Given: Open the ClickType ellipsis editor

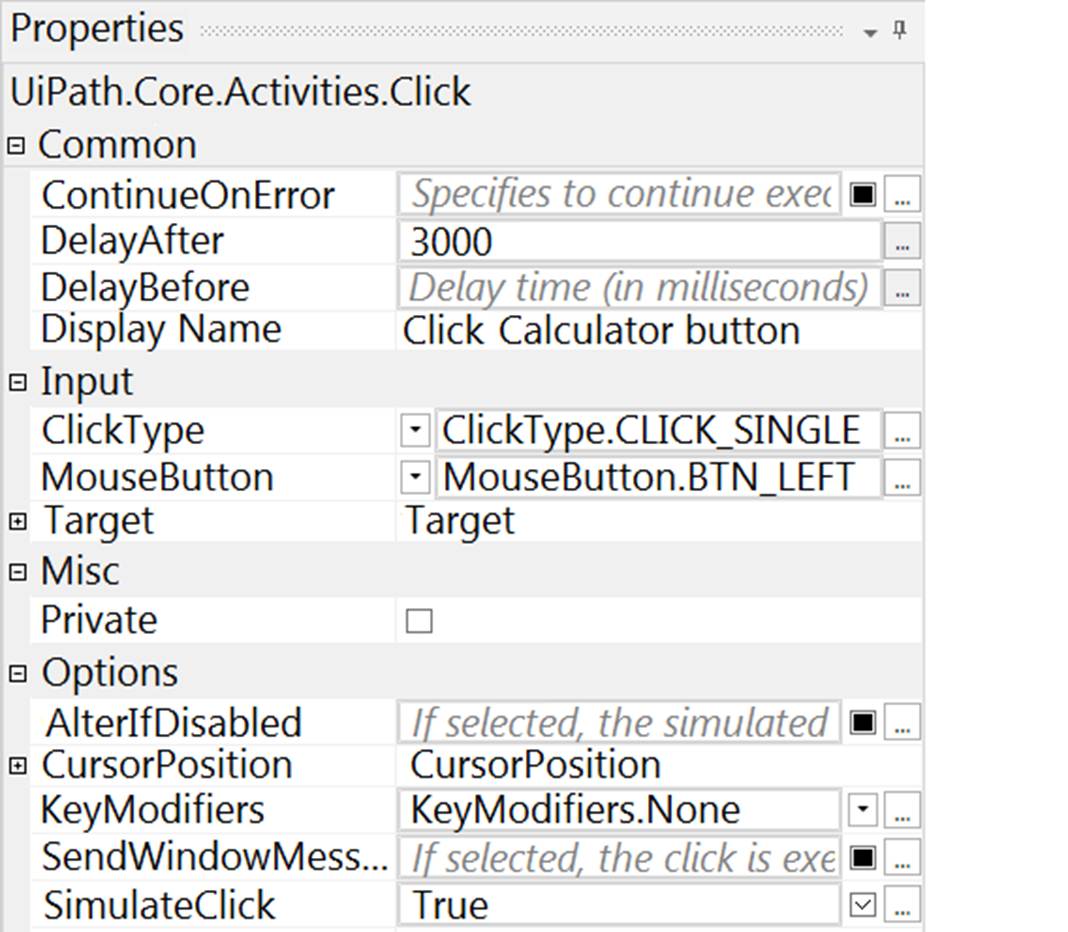Looking at the screenshot, I should pos(902,429).
